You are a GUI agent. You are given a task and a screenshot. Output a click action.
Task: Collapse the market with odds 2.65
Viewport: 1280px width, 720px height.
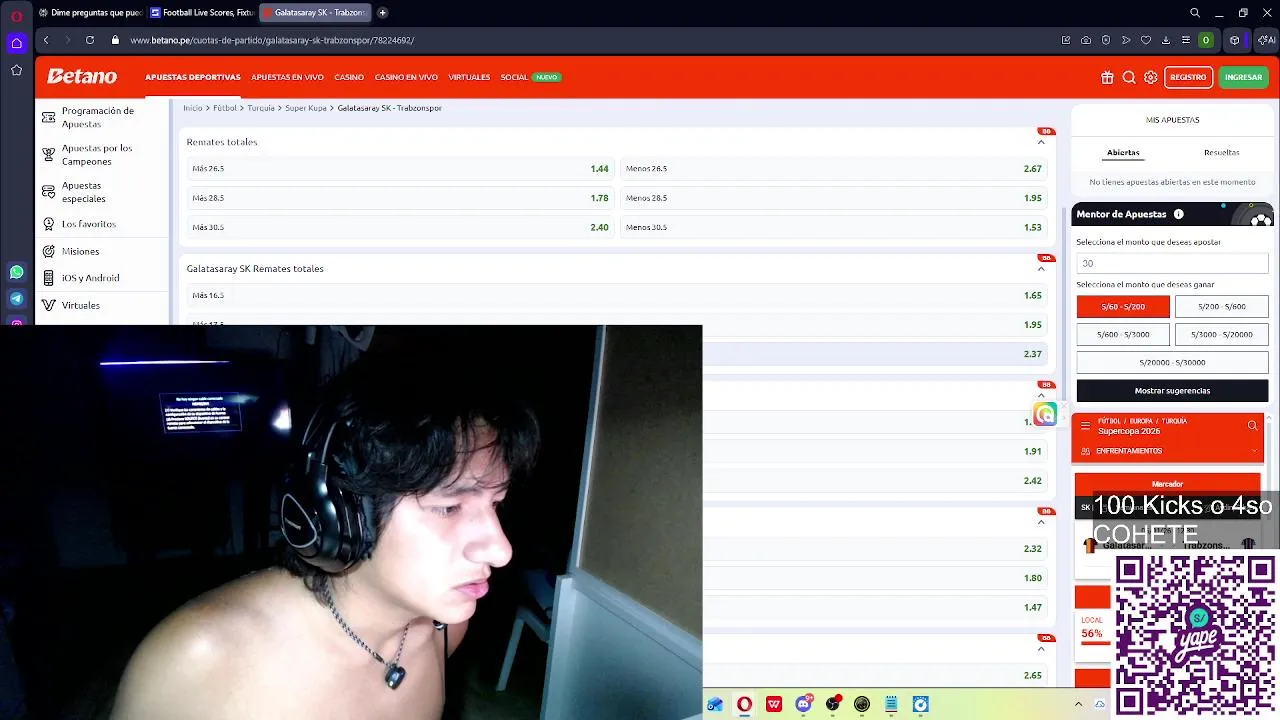(1041, 649)
